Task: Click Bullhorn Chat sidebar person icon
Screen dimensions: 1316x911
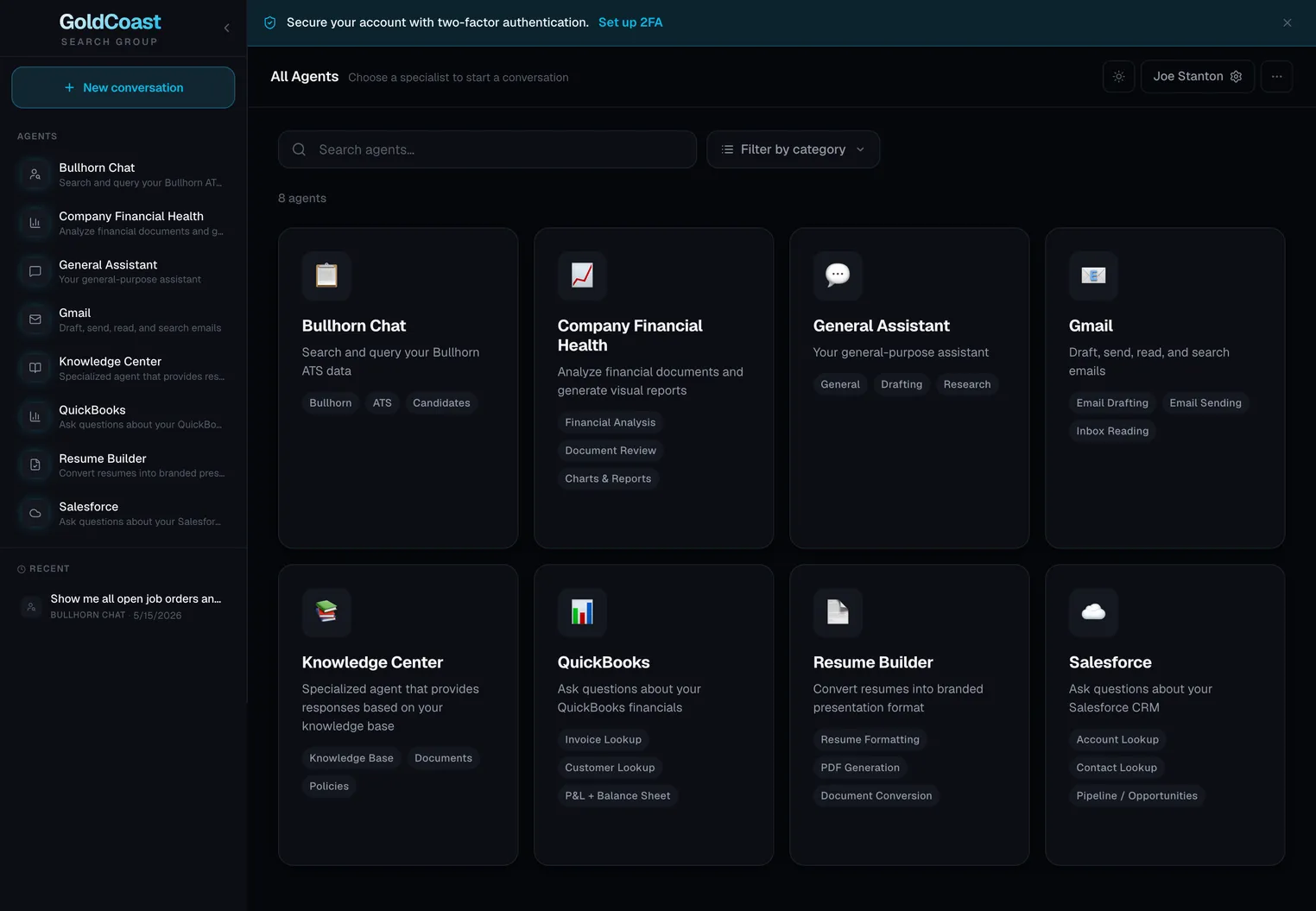Action: coord(35,174)
